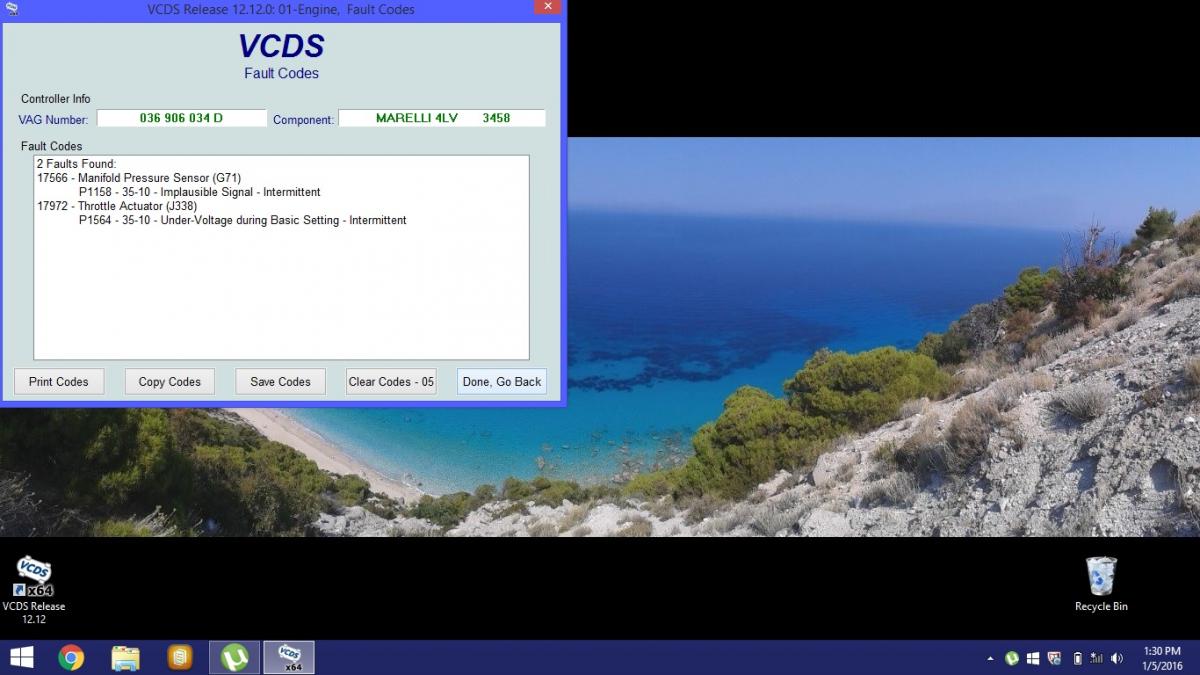Click the VCDS title bar system icon
The image size is (1200, 675).
[x=11, y=8]
